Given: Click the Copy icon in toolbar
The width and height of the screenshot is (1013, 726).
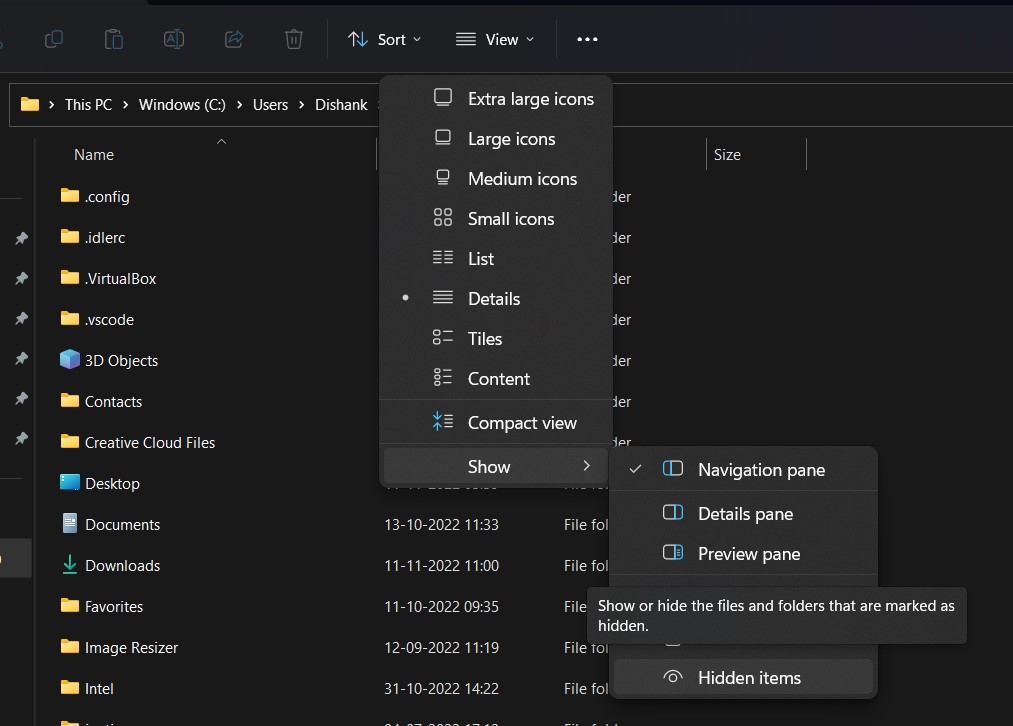Looking at the screenshot, I should (x=54, y=39).
